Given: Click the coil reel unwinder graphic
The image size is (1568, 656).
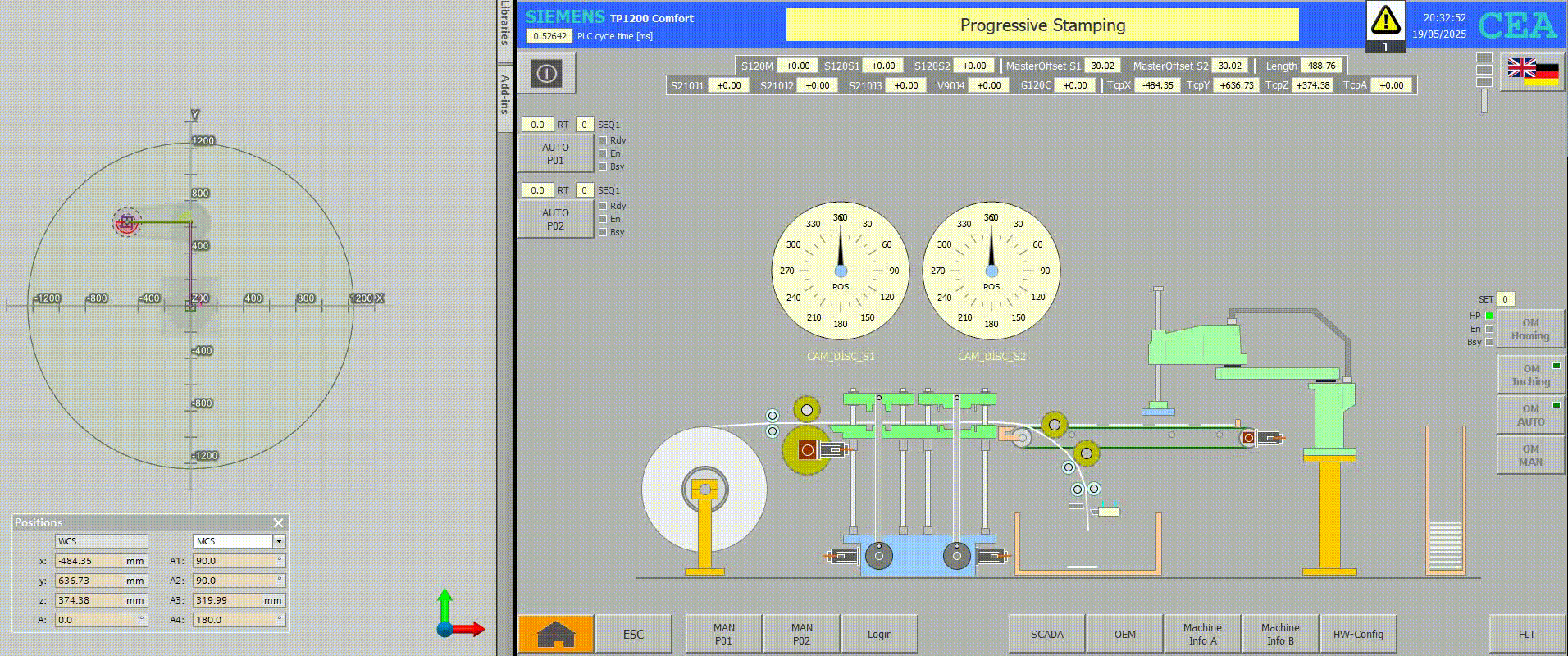Looking at the screenshot, I should click(x=704, y=490).
